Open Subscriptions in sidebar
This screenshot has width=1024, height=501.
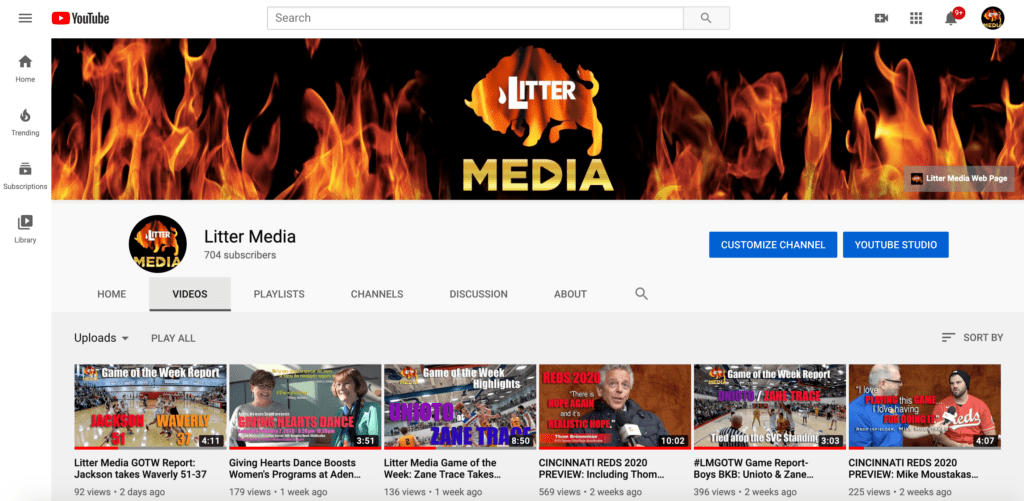(25, 176)
